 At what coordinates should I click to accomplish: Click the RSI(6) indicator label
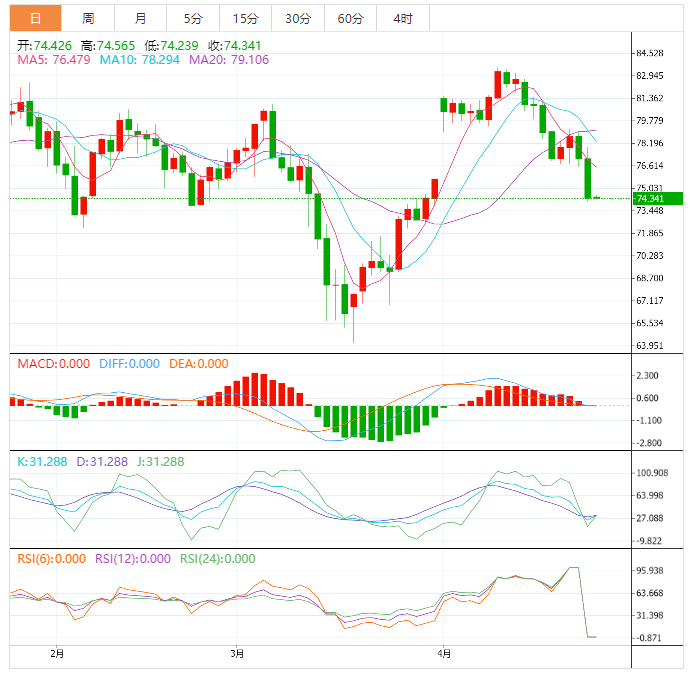point(52,559)
